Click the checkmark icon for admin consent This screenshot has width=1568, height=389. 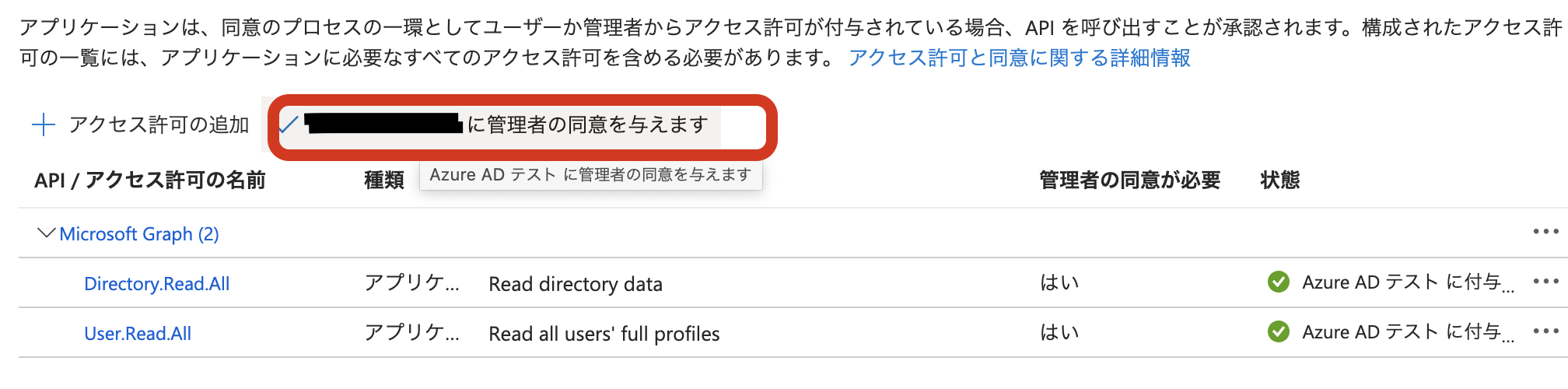click(x=289, y=124)
